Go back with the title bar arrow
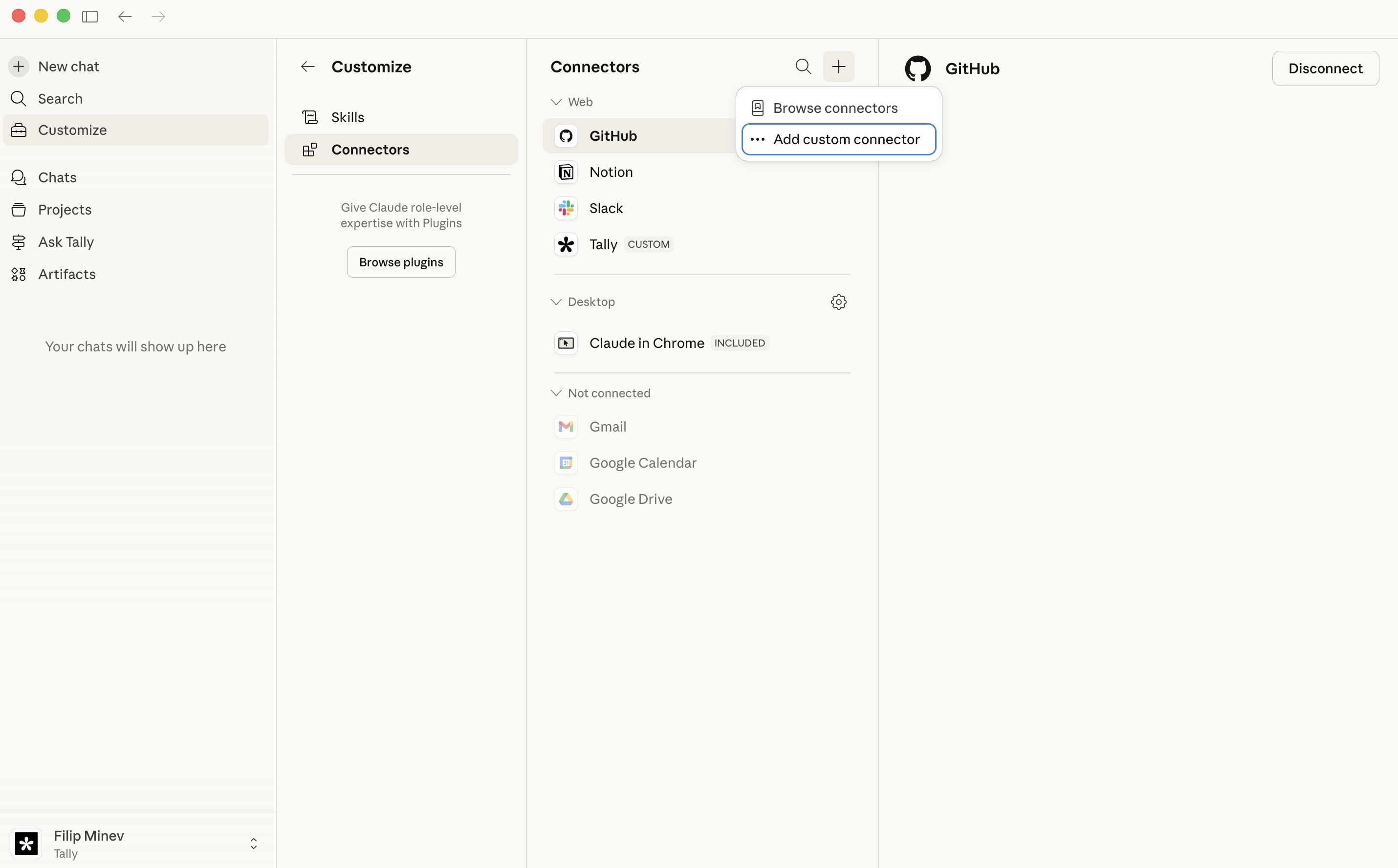1398x868 pixels. 125,17
